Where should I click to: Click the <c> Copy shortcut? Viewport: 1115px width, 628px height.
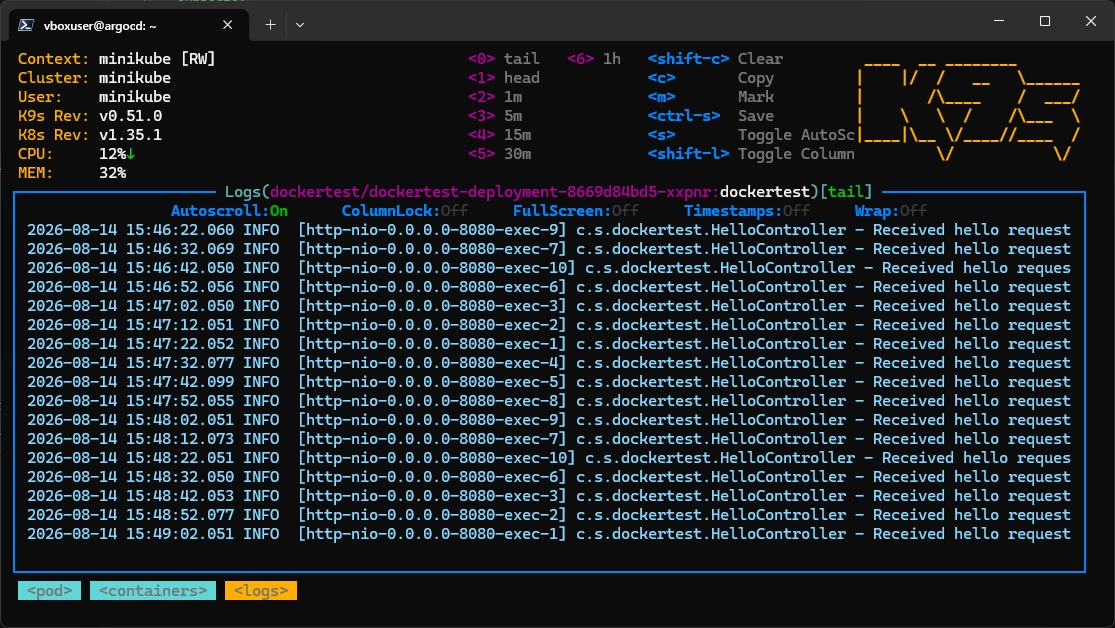coord(710,78)
